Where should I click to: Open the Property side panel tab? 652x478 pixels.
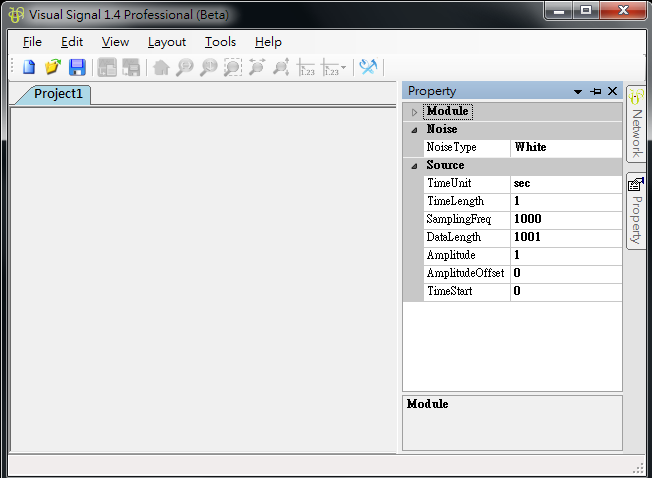tap(636, 210)
